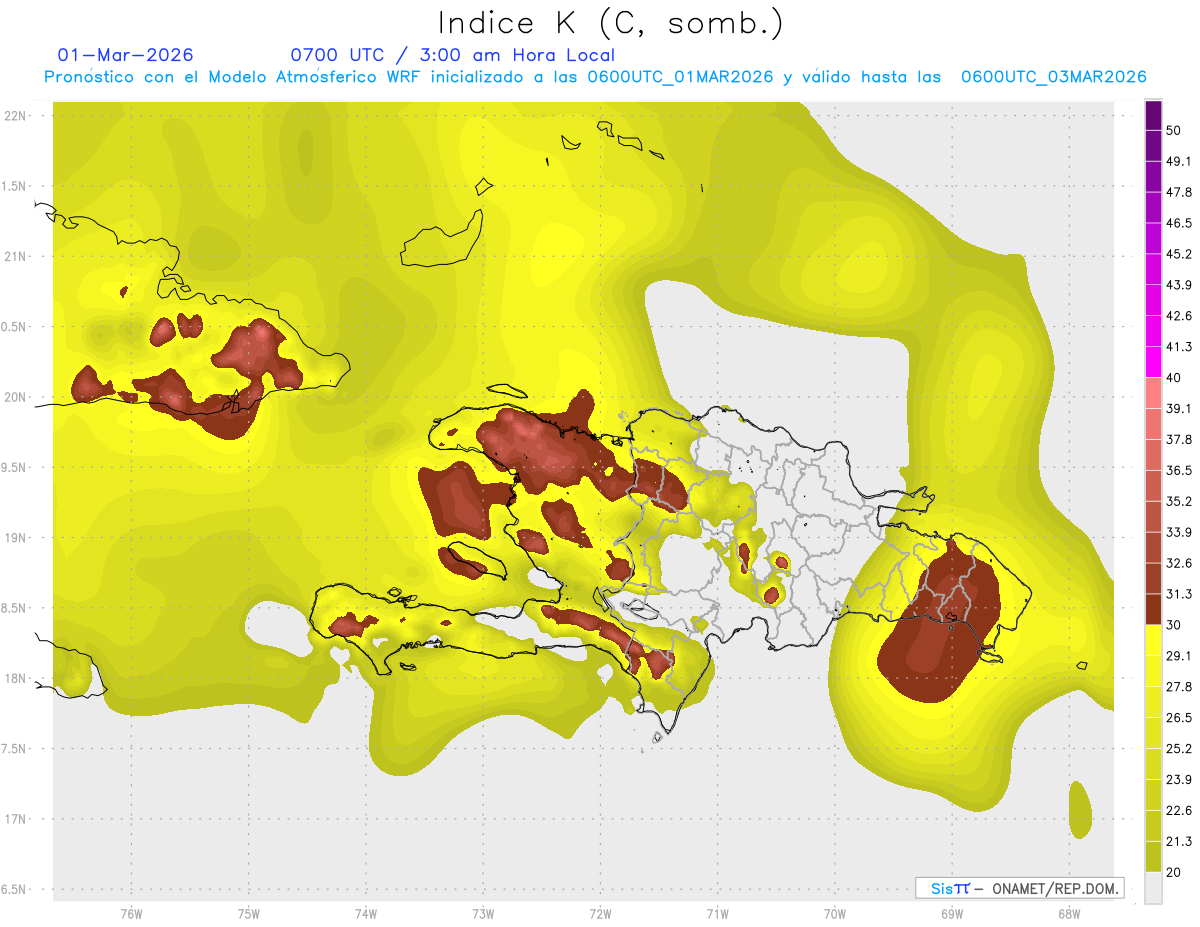Click the "26.5" legend value

(1179, 718)
